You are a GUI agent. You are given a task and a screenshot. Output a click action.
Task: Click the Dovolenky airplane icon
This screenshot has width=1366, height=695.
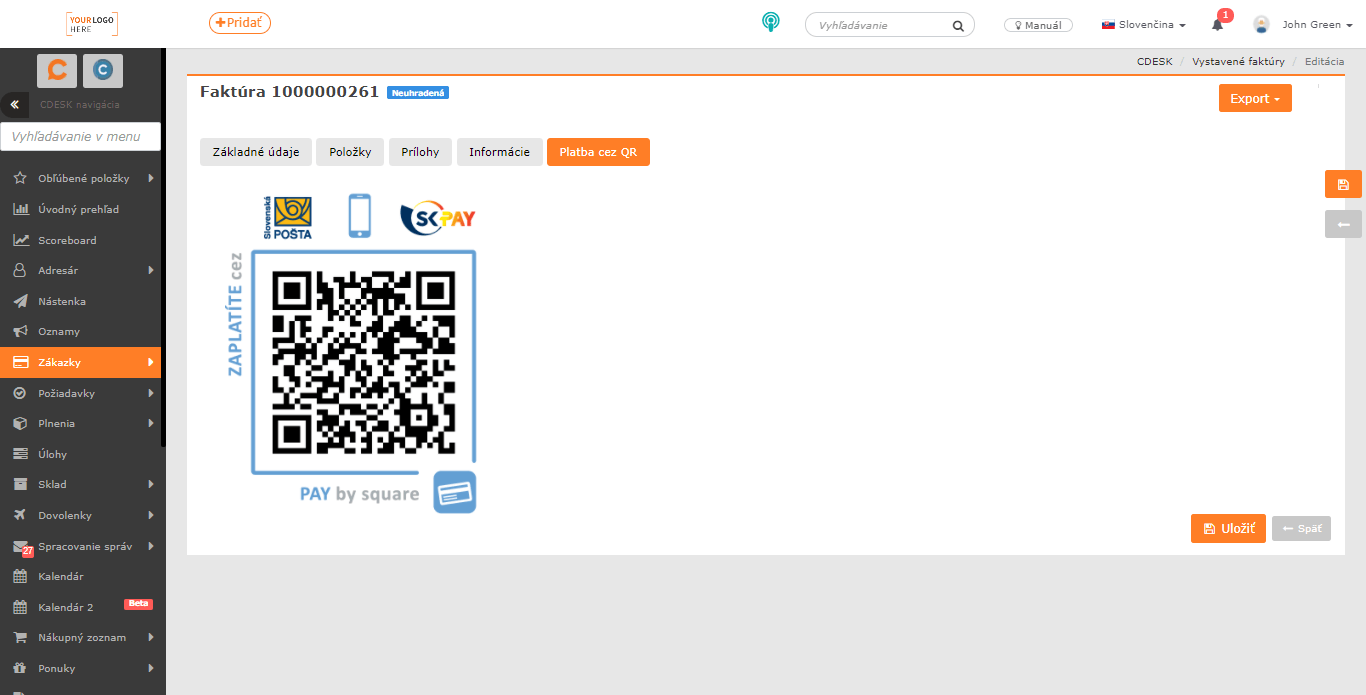click(20, 515)
